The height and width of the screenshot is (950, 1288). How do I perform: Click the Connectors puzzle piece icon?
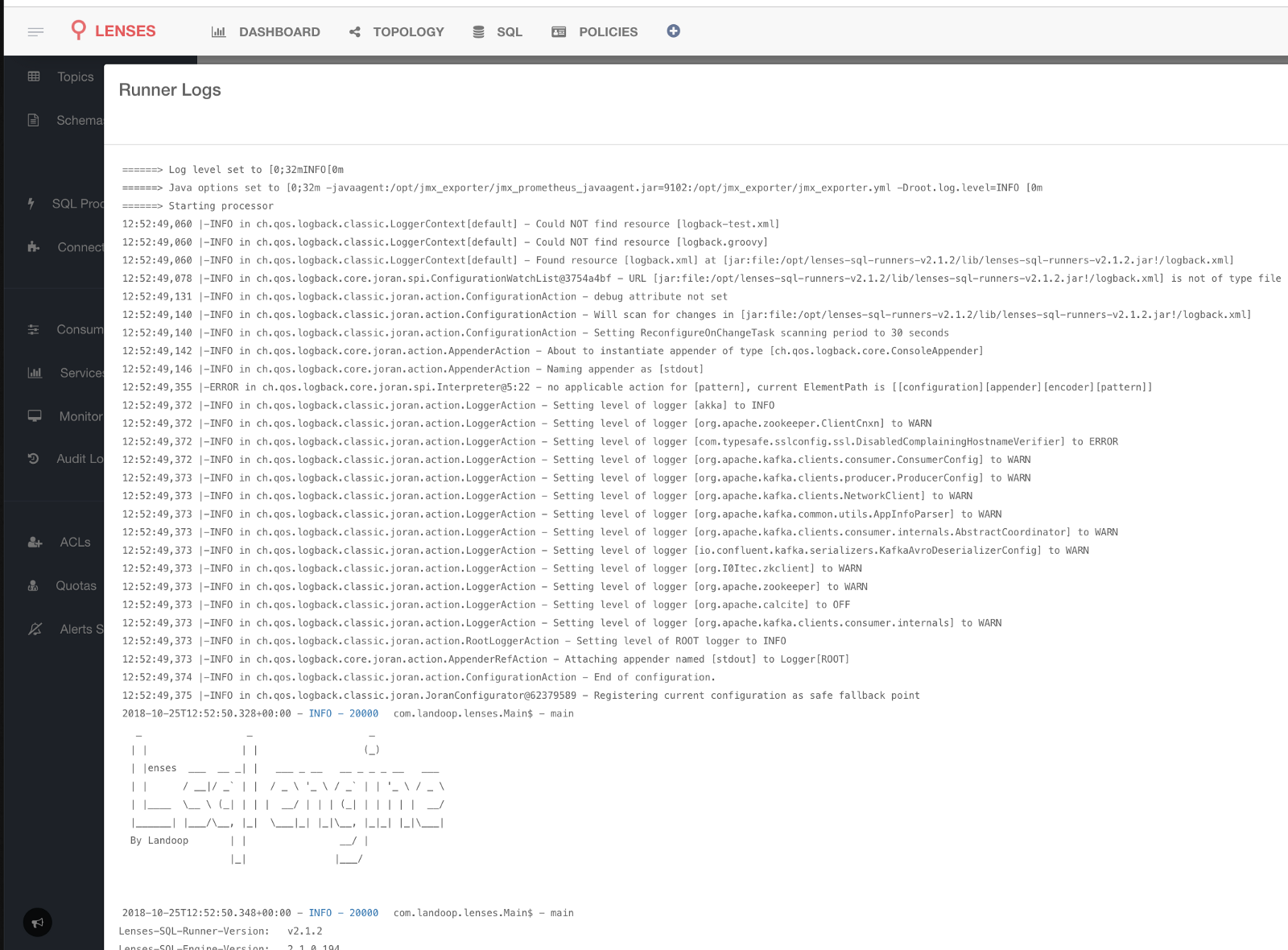(x=34, y=248)
